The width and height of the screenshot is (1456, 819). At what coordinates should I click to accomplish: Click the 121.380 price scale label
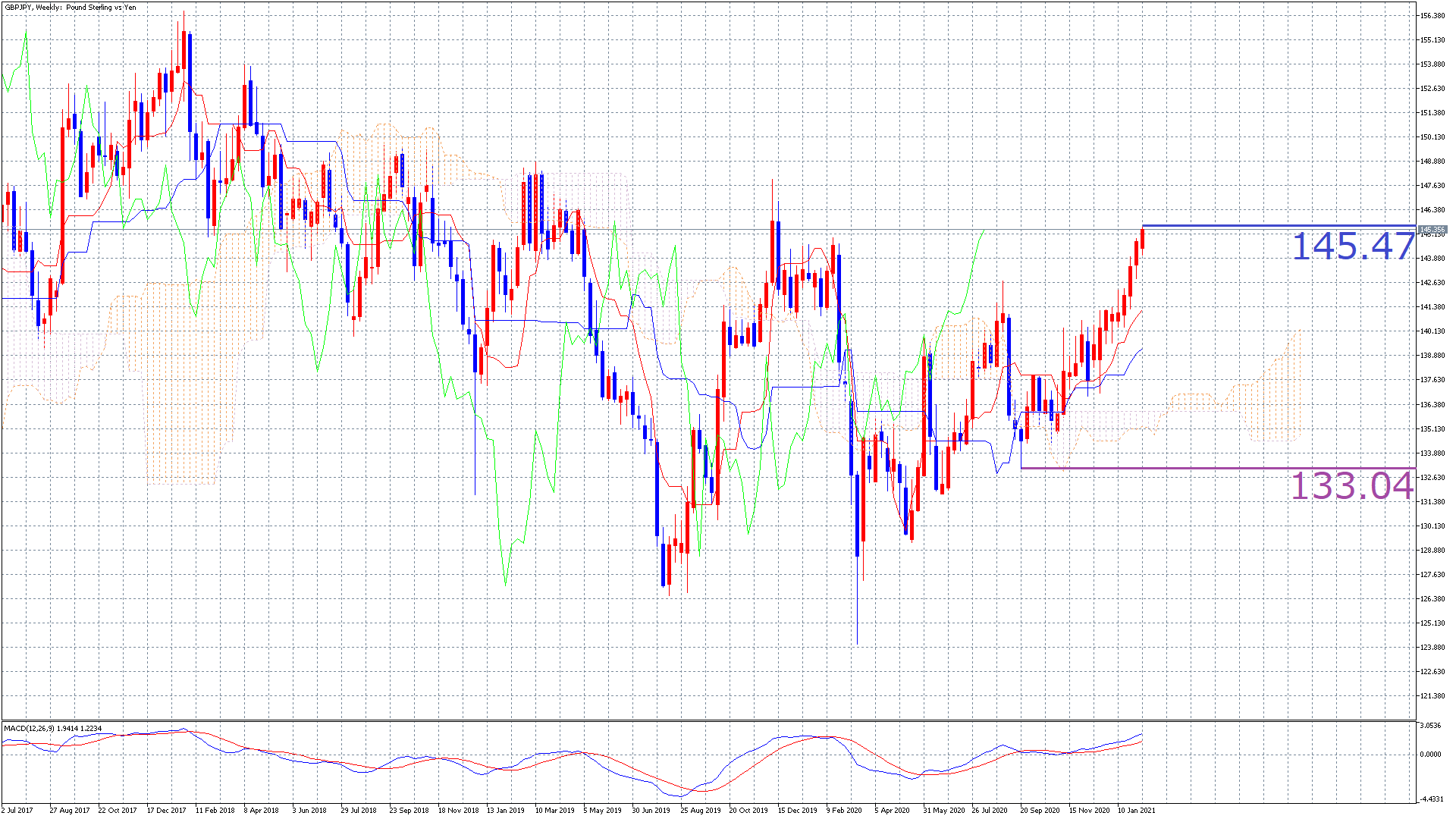[x=1432, y=696]
